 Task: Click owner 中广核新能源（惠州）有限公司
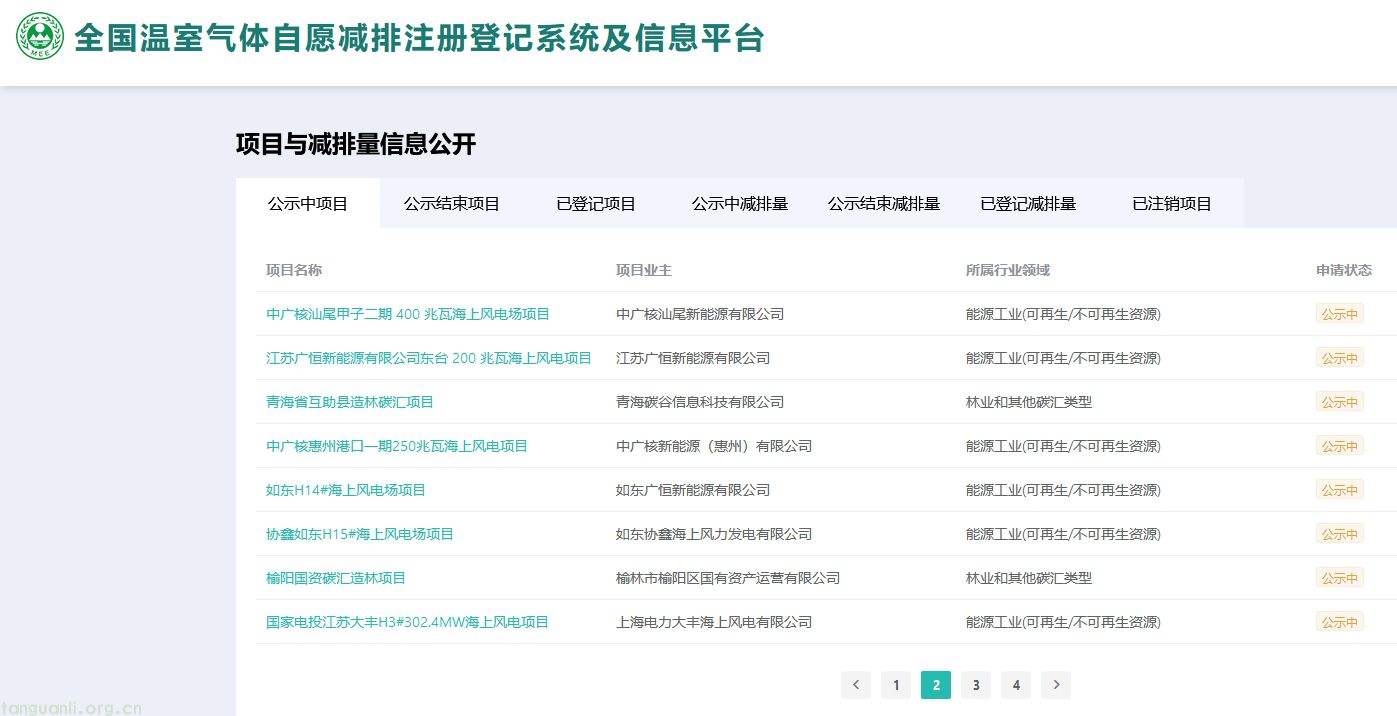coord(714,446)
